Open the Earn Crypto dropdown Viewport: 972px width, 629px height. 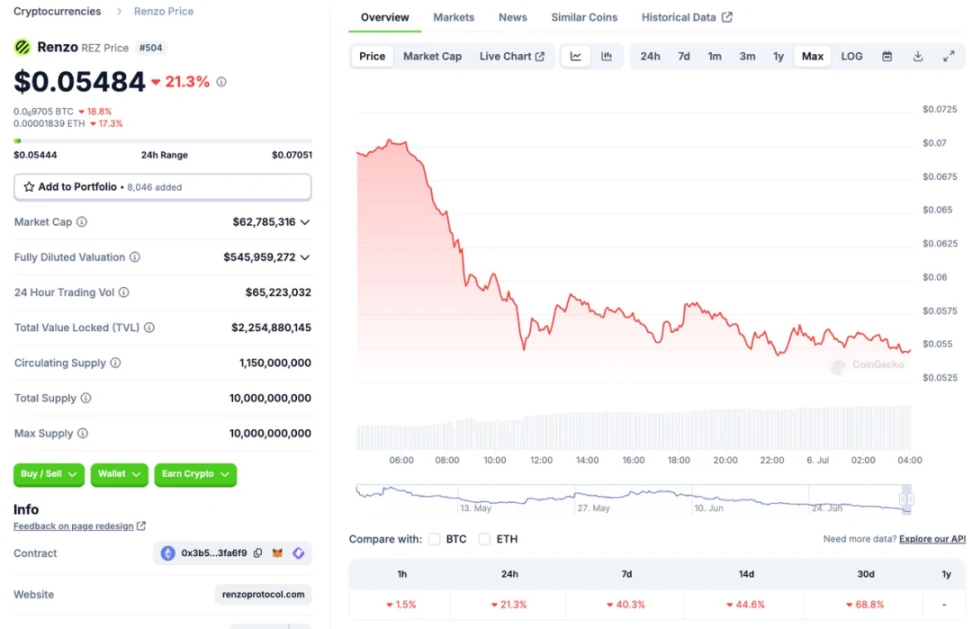(195, 474)
